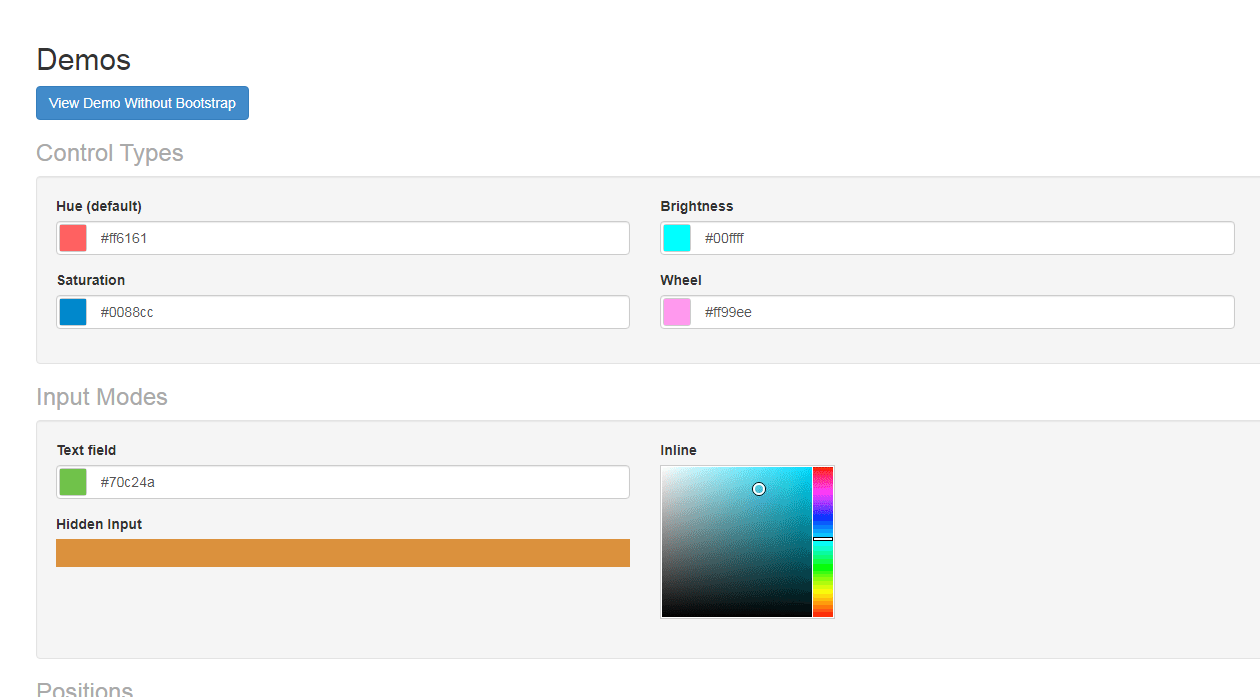Click the inline picker's circular color handle

[x=759, y=489]
